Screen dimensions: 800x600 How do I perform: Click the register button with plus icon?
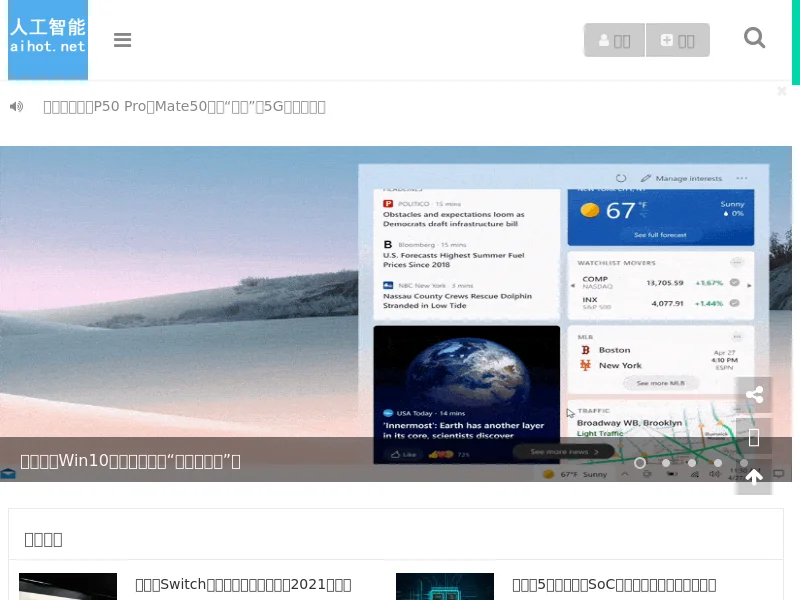(x=678, y=40)
